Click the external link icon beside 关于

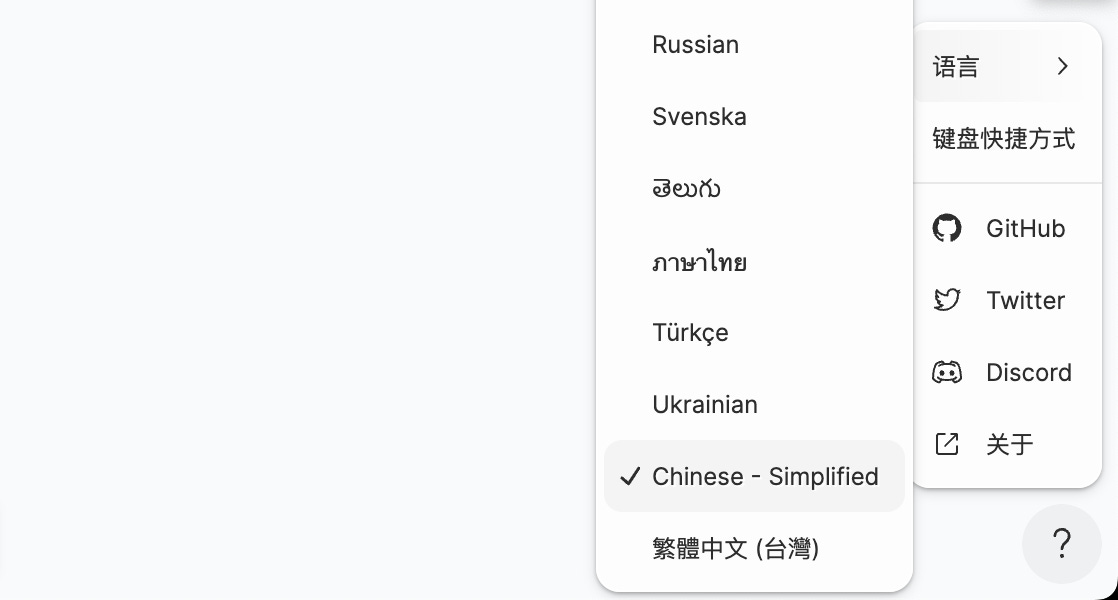click(946, 444)
